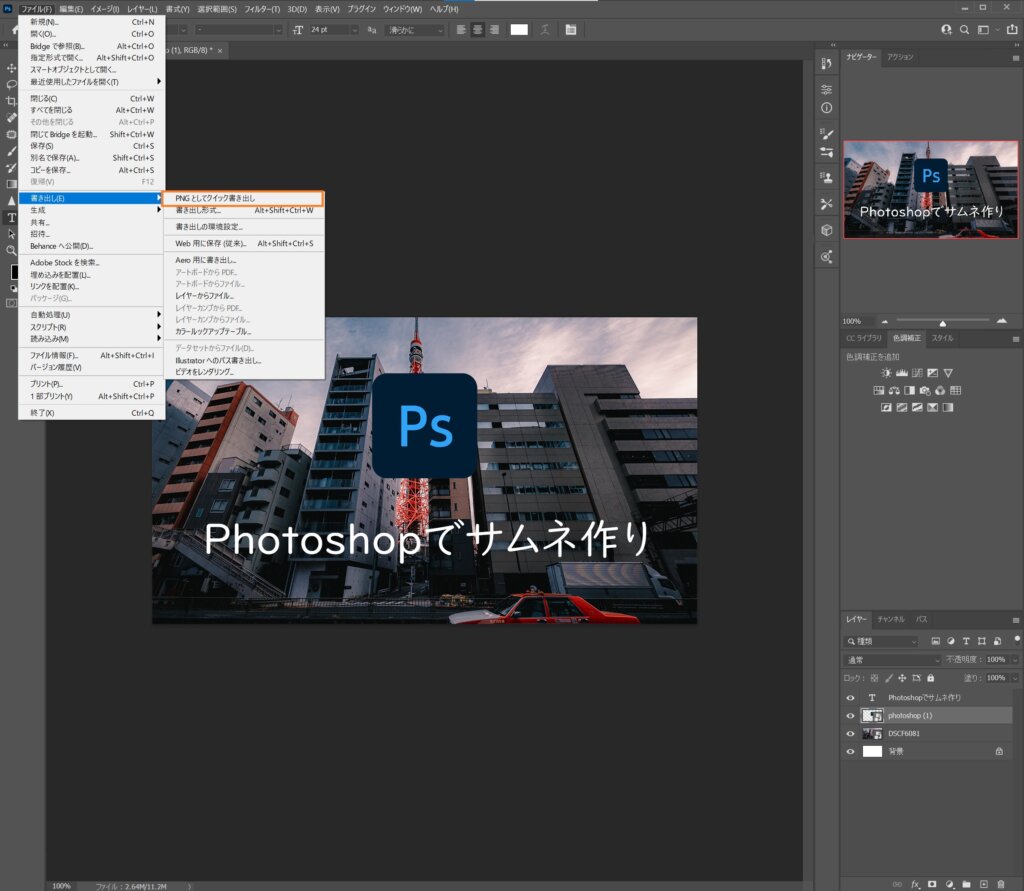
Task: Hide the Photoshopでサムネ作り text layer
Action: pos(850,698)
